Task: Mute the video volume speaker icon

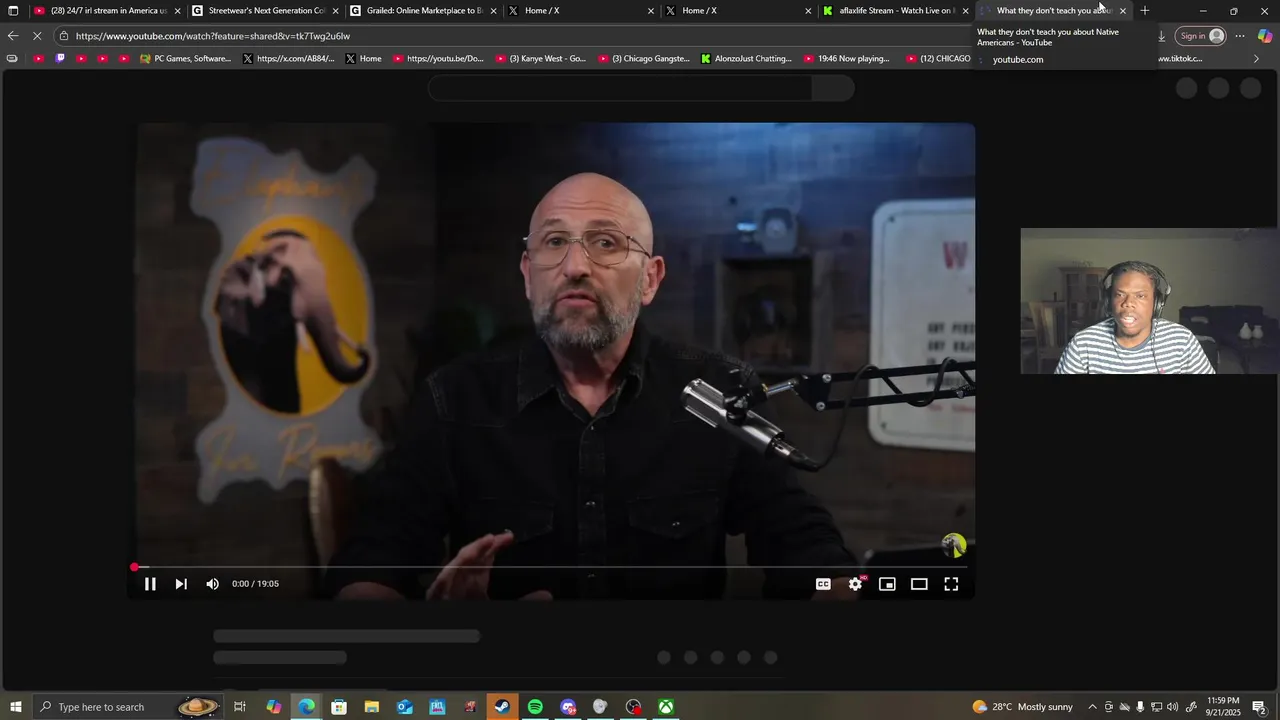Action: point(212,584)
